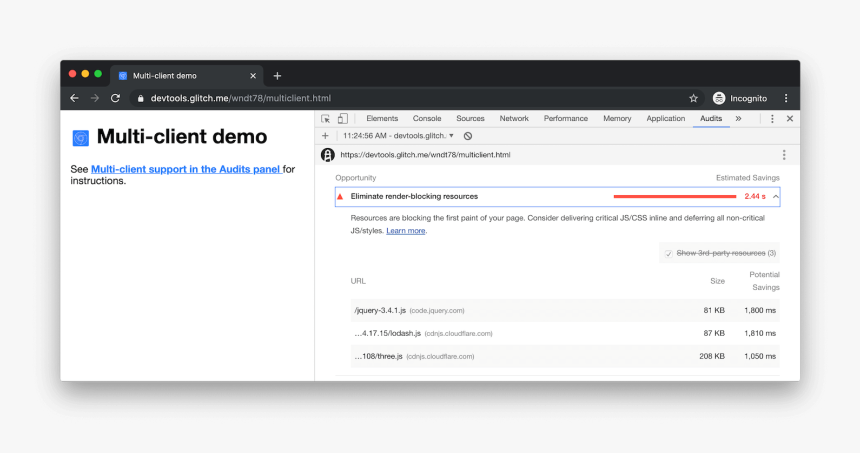Screen dimensions: 860x453
Task: Switch to the Memory tab
Action: [x=617, y=118]
